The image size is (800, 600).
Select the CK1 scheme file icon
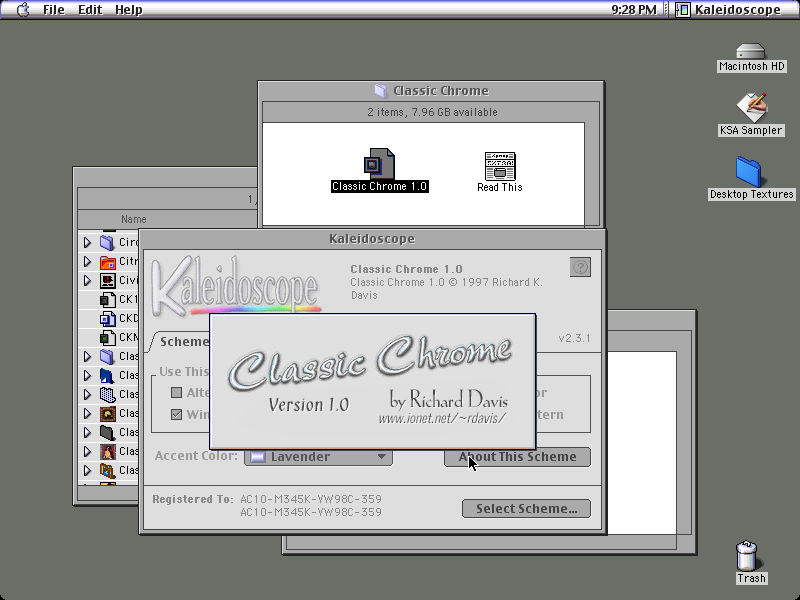[x=107, y=299]
